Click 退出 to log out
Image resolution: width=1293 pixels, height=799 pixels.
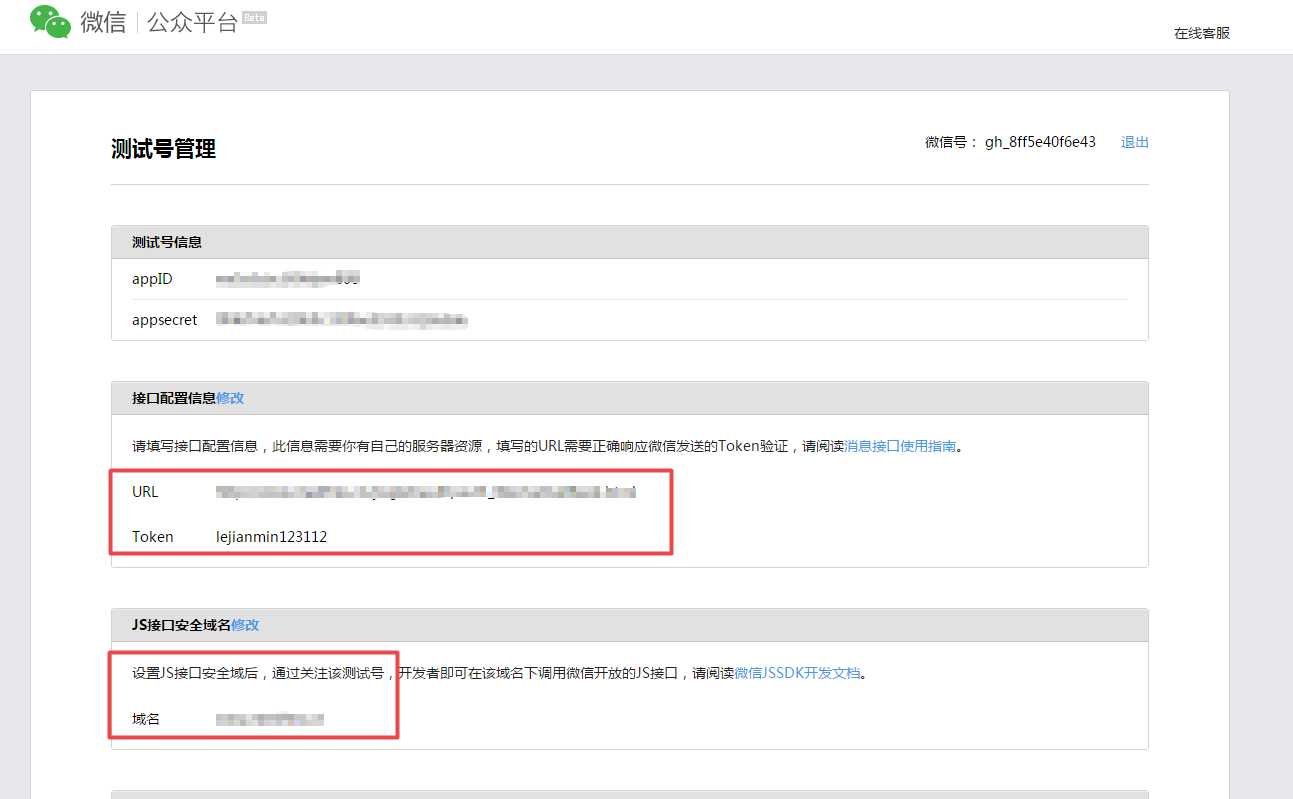[x=1135, y=142]
